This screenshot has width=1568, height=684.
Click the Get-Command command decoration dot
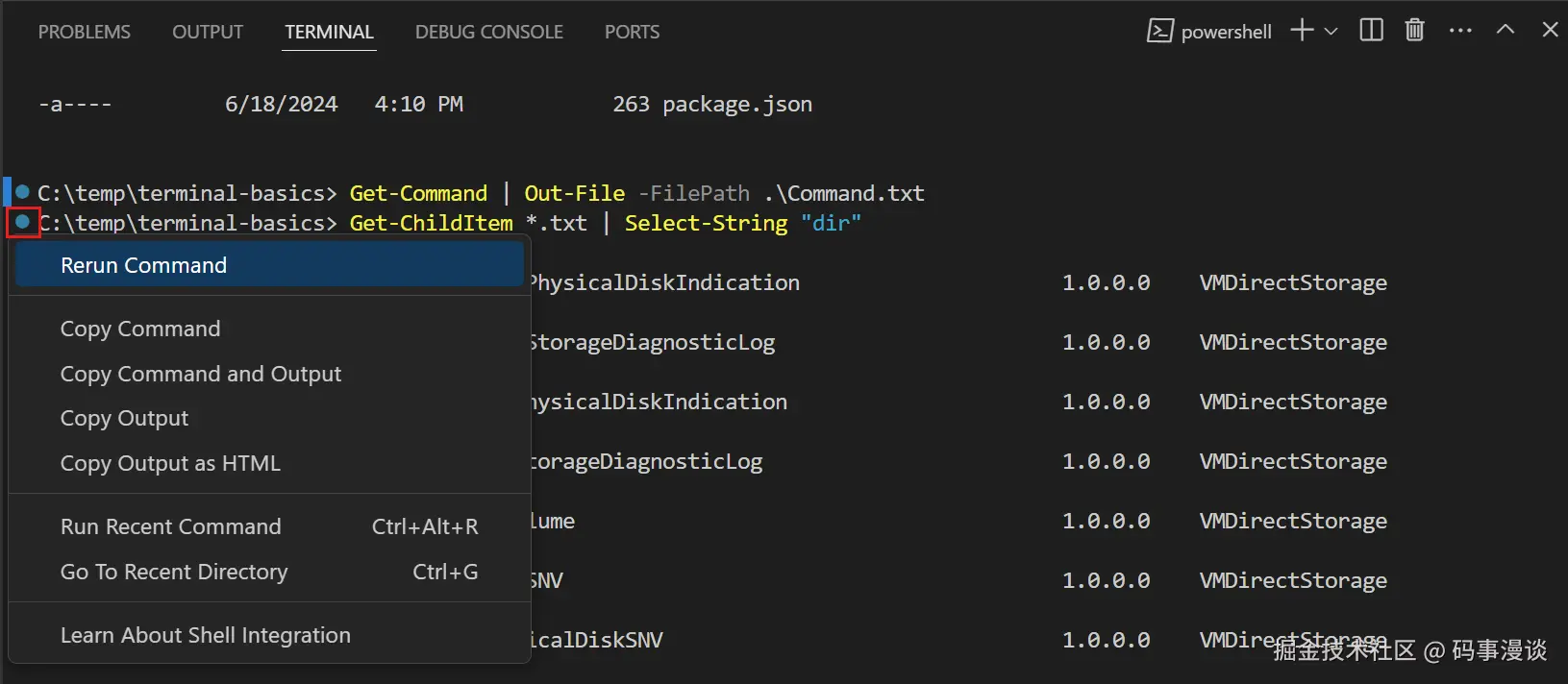[x=23, y=192]
